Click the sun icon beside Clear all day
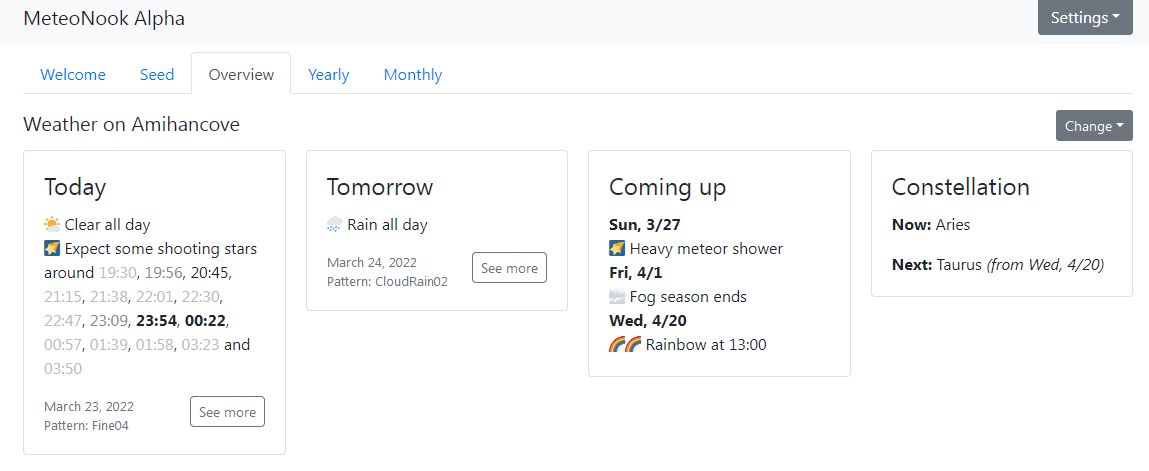Viewport: 1149px width, 471px height. point(52,224)
